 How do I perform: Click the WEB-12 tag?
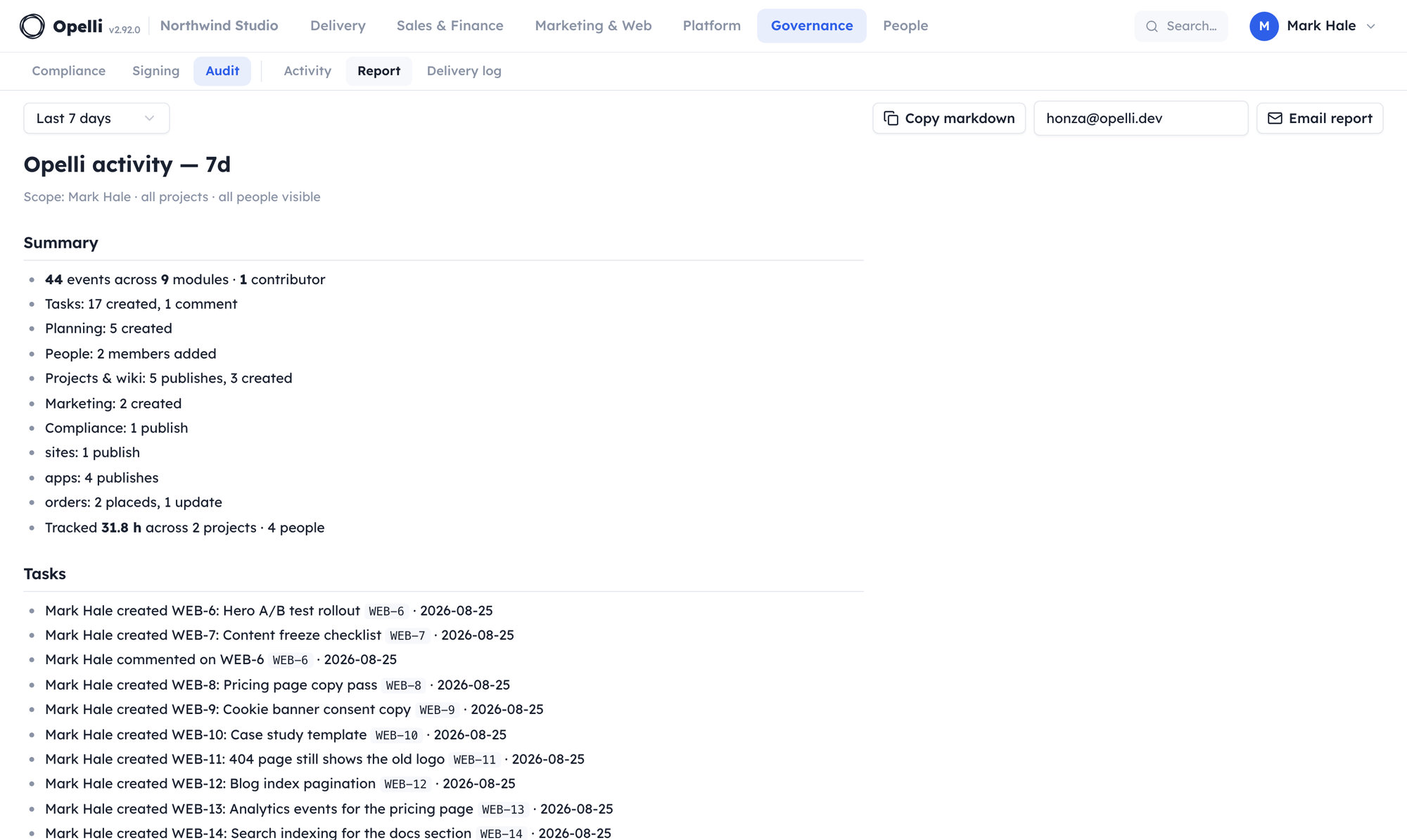click(405, 785)
